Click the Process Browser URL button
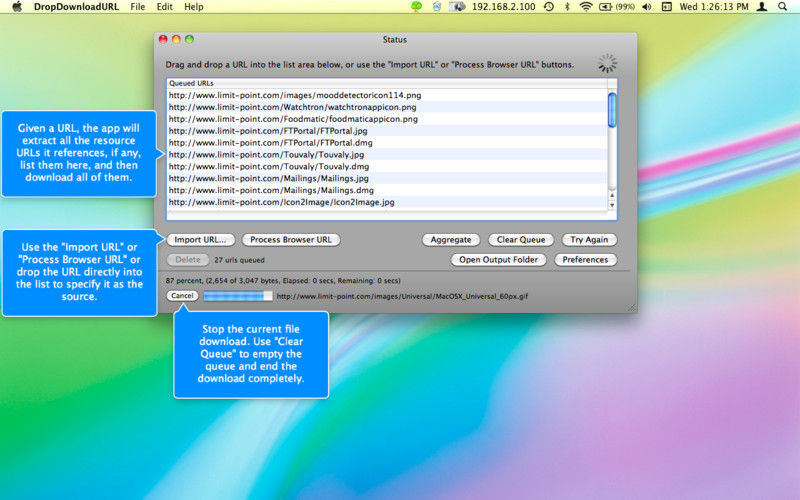 291,240
